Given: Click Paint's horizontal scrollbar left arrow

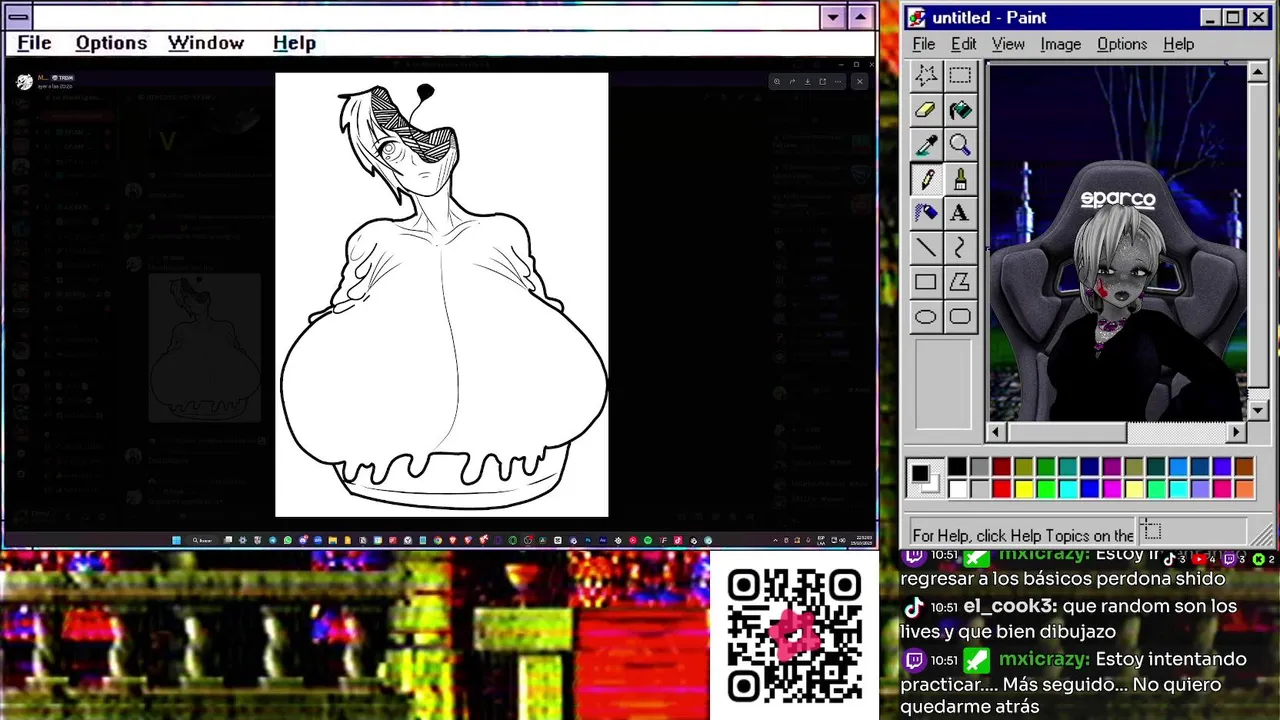Looking at the screenshot, I should pos(995,432).
